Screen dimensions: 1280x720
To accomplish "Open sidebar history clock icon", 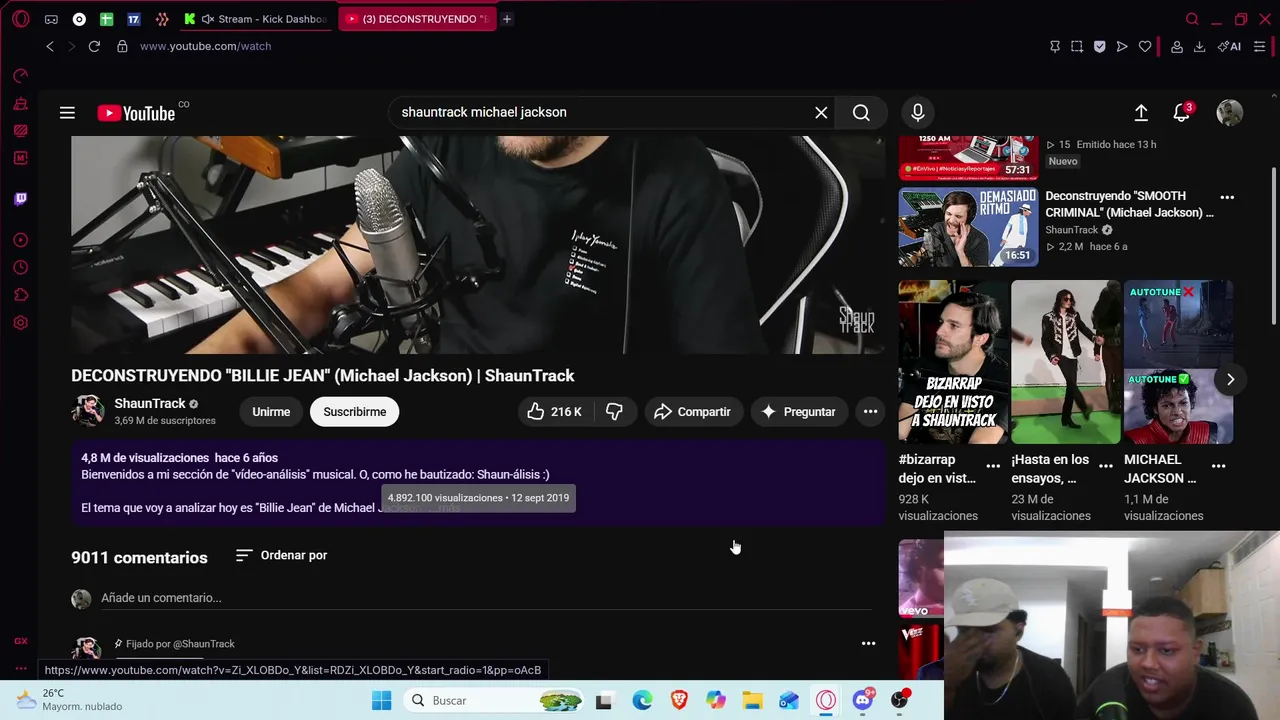I will [20, 267].
